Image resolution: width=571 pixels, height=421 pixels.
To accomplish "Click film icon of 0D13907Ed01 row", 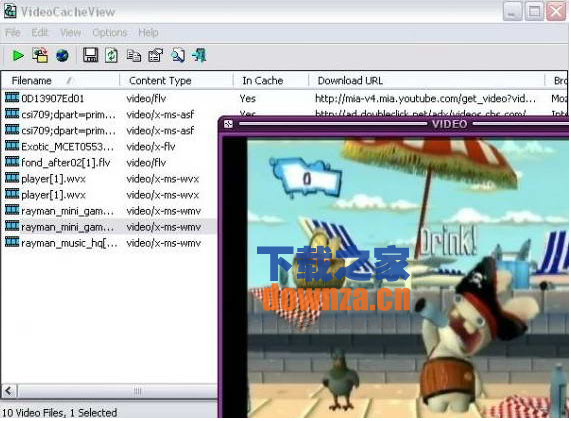I will [x=12, y=98].
